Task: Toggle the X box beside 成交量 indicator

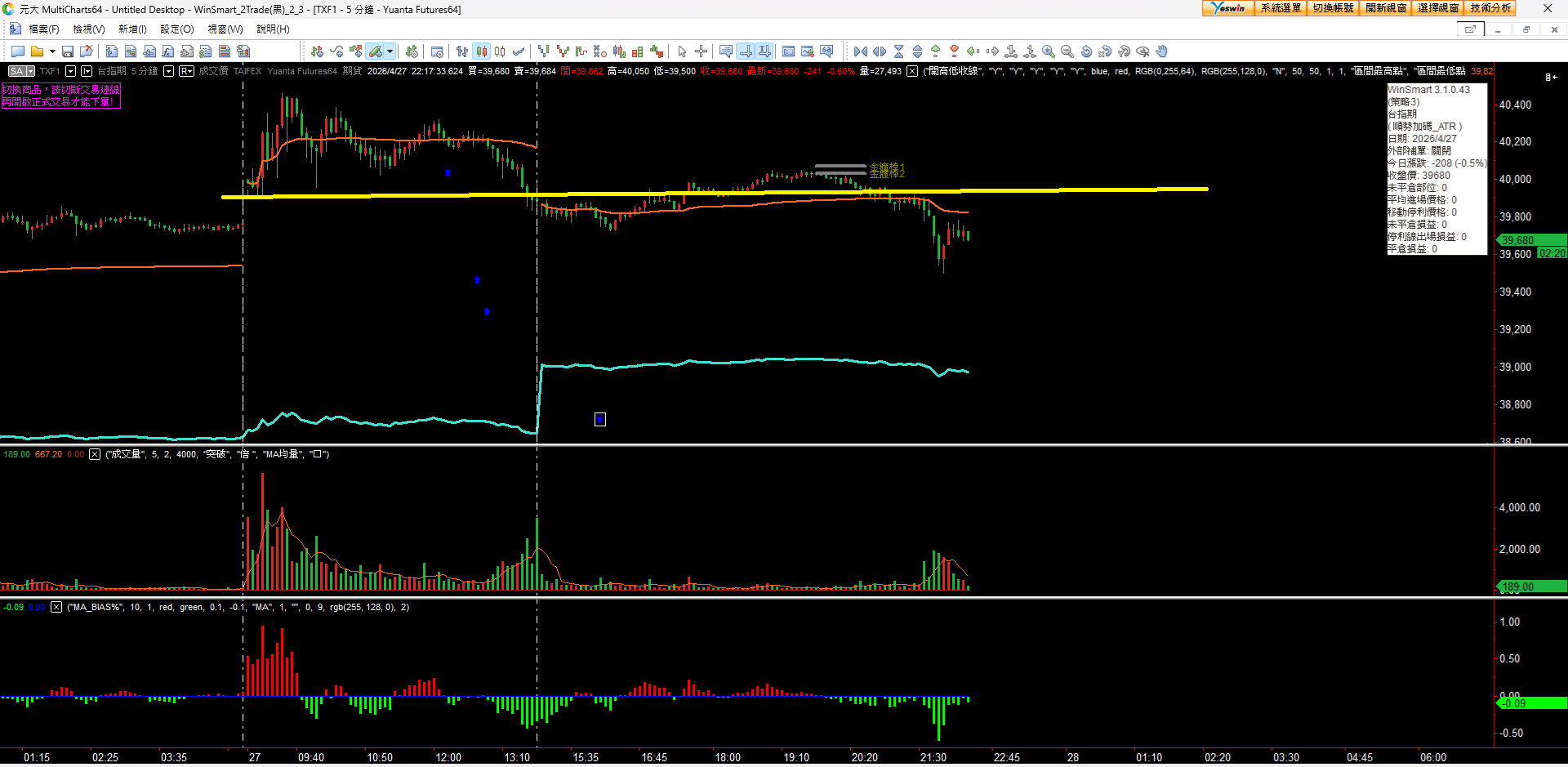Action: [x=95, y=454]
